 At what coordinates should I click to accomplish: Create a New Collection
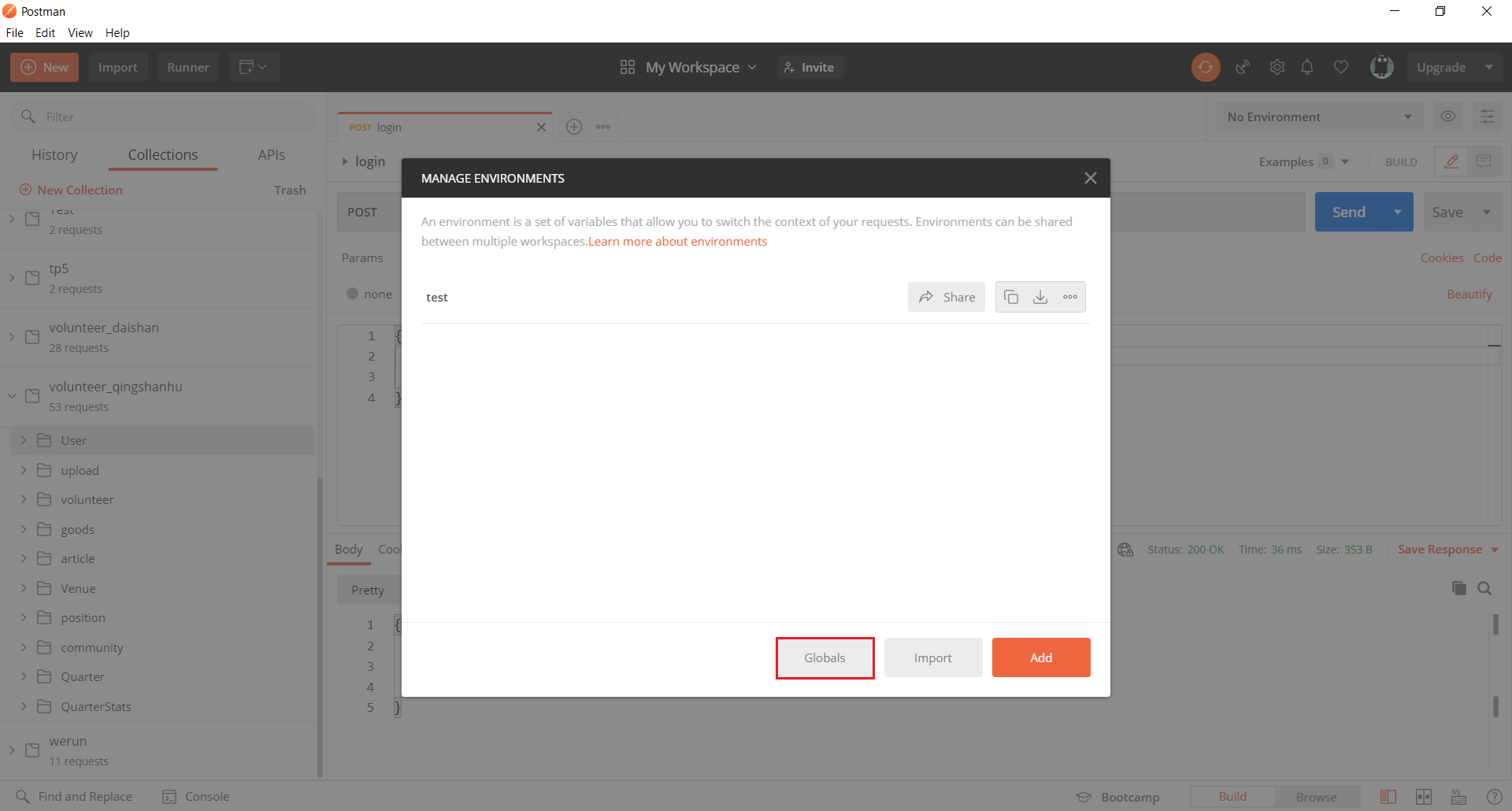point(71,190)
